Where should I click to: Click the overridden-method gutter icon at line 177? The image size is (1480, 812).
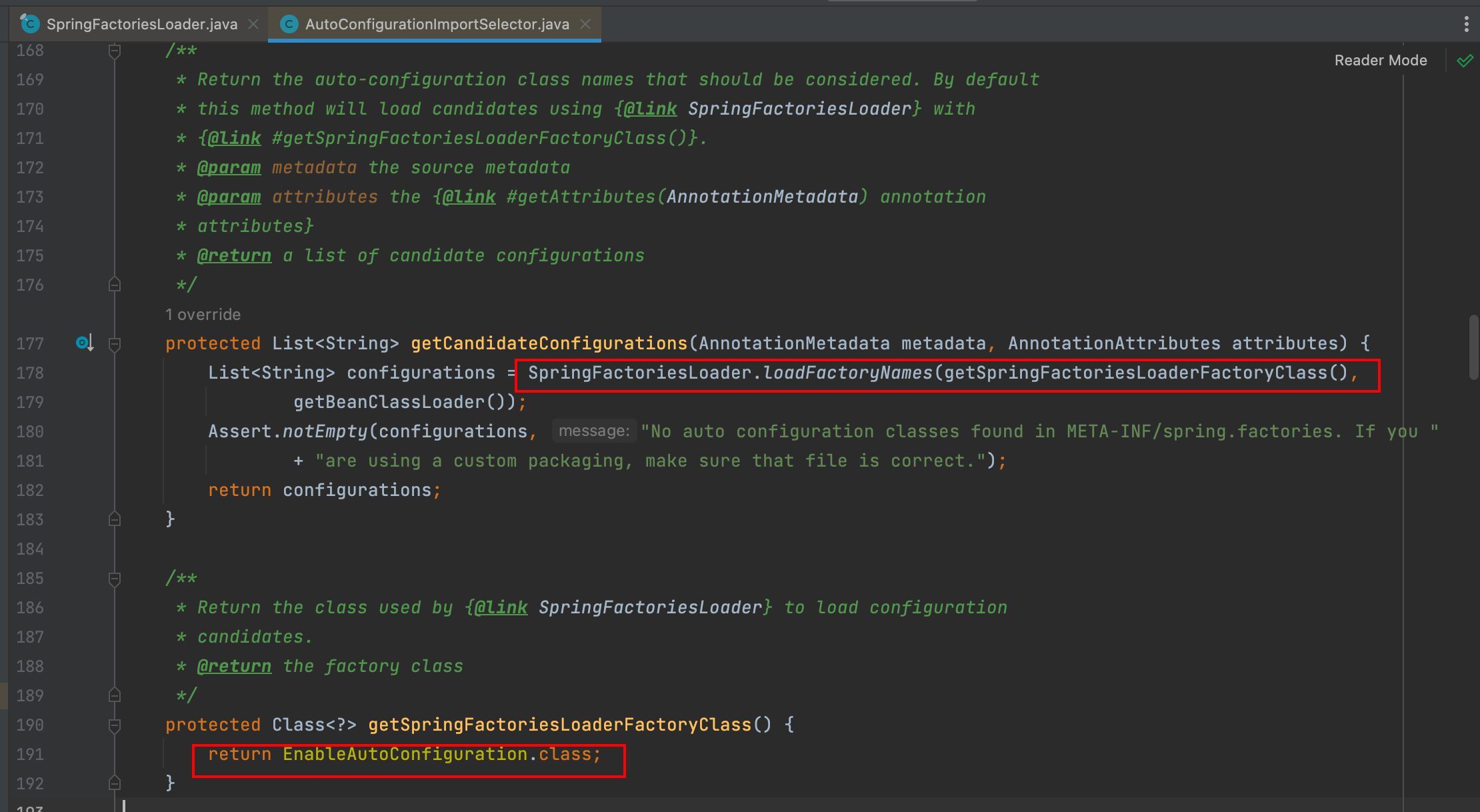[84, 343]
